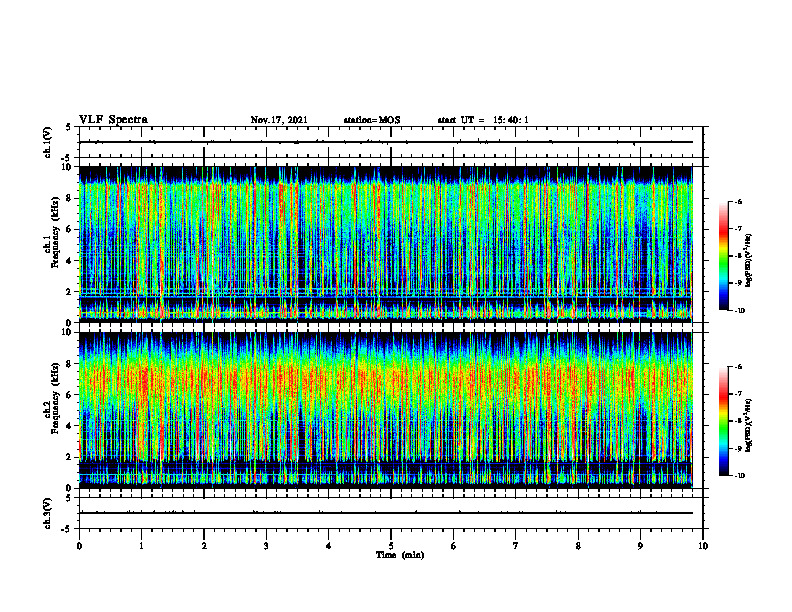This screenshot has width=792, height=612.
Task: Click the ch.1 spectrogram color bar
Action: click(723, 256)
